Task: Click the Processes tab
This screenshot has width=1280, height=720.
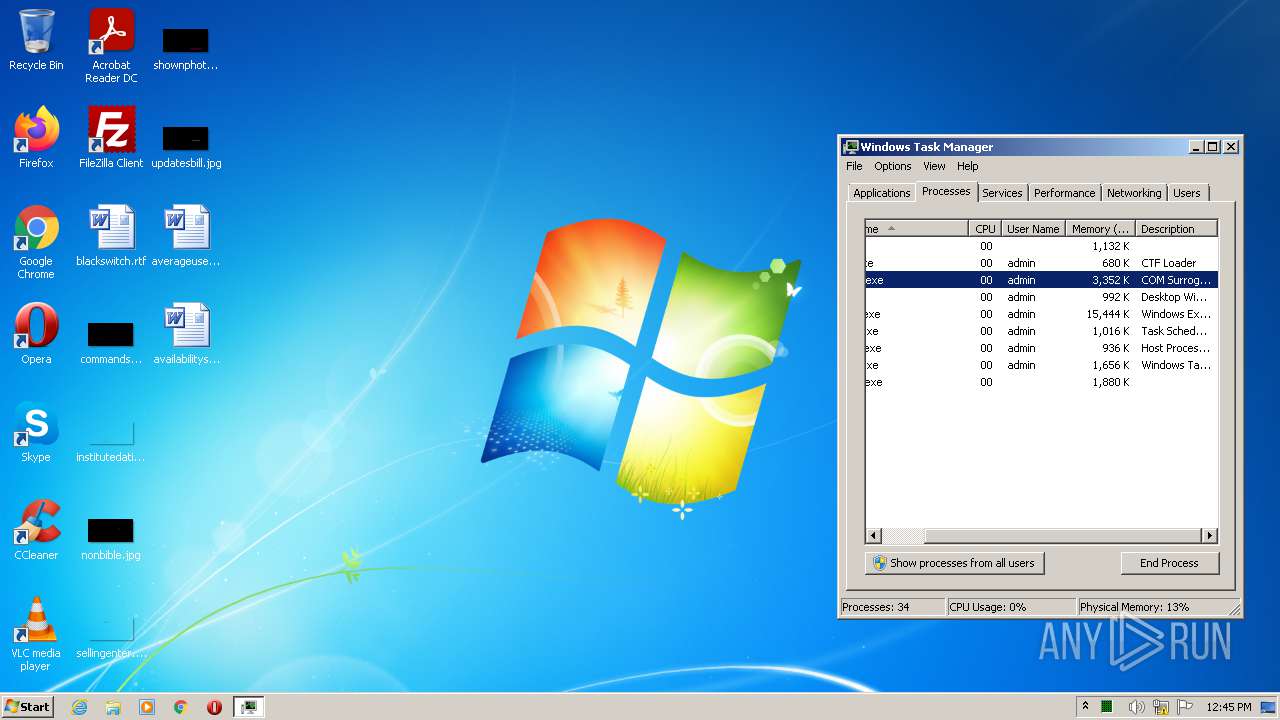Action: coord(946,191)
